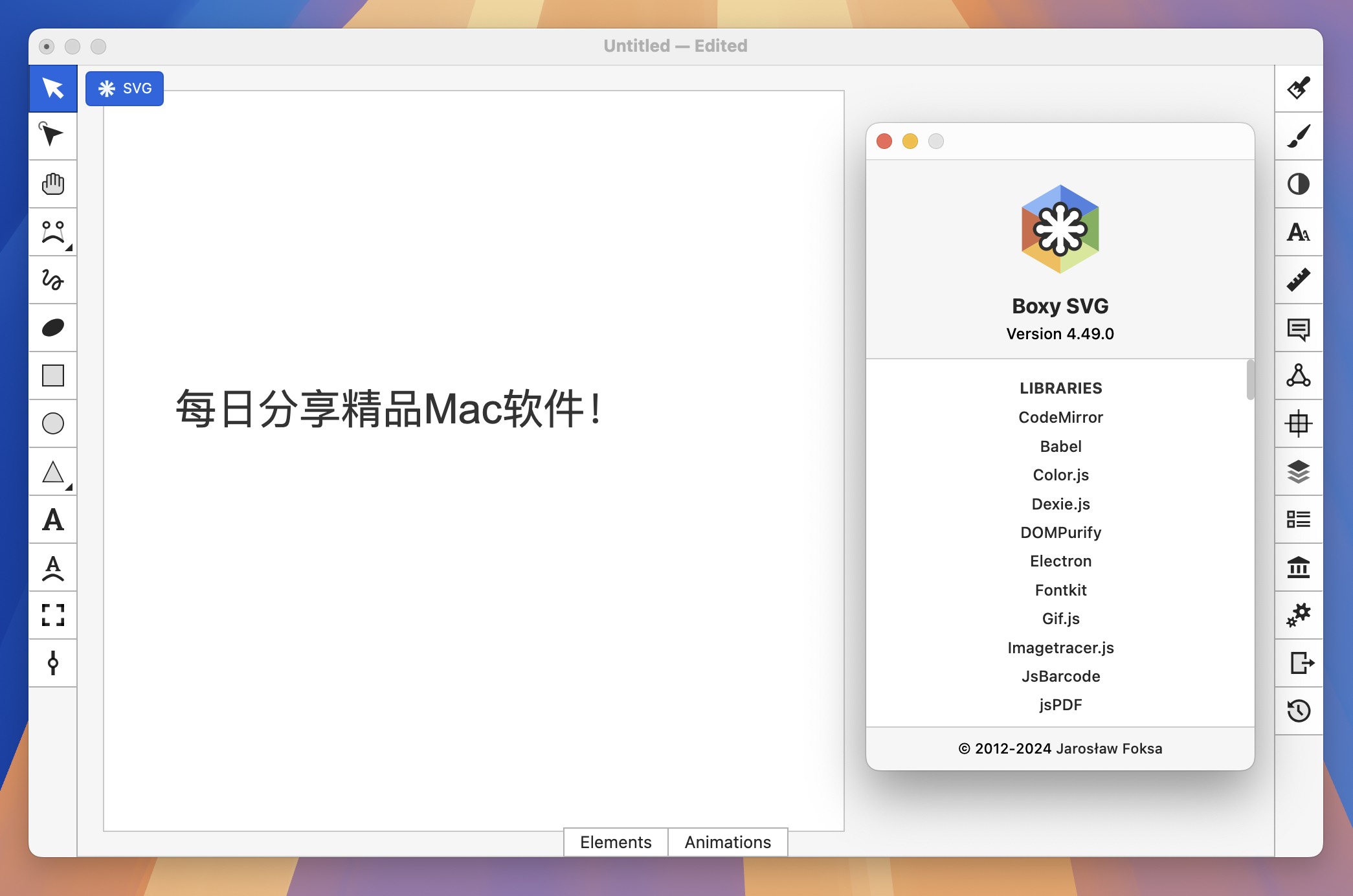Click the Color.js library entry

(x=1060, y=475)
